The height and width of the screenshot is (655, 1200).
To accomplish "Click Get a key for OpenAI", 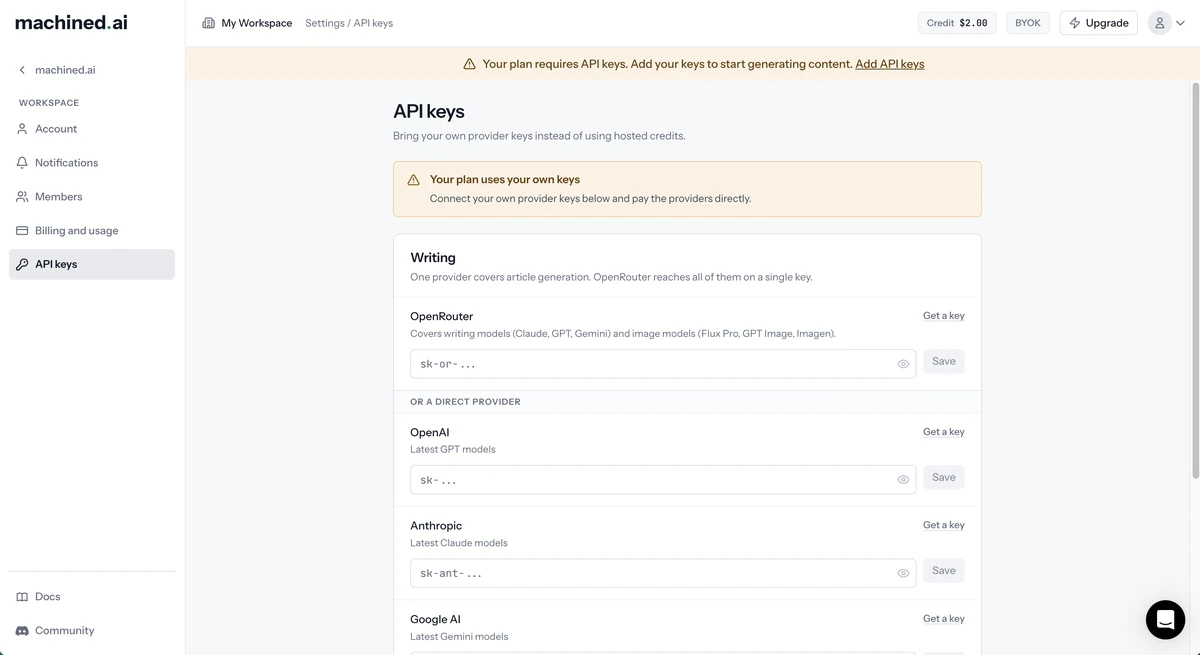I will pyautogui.click(x=944, y=432).
